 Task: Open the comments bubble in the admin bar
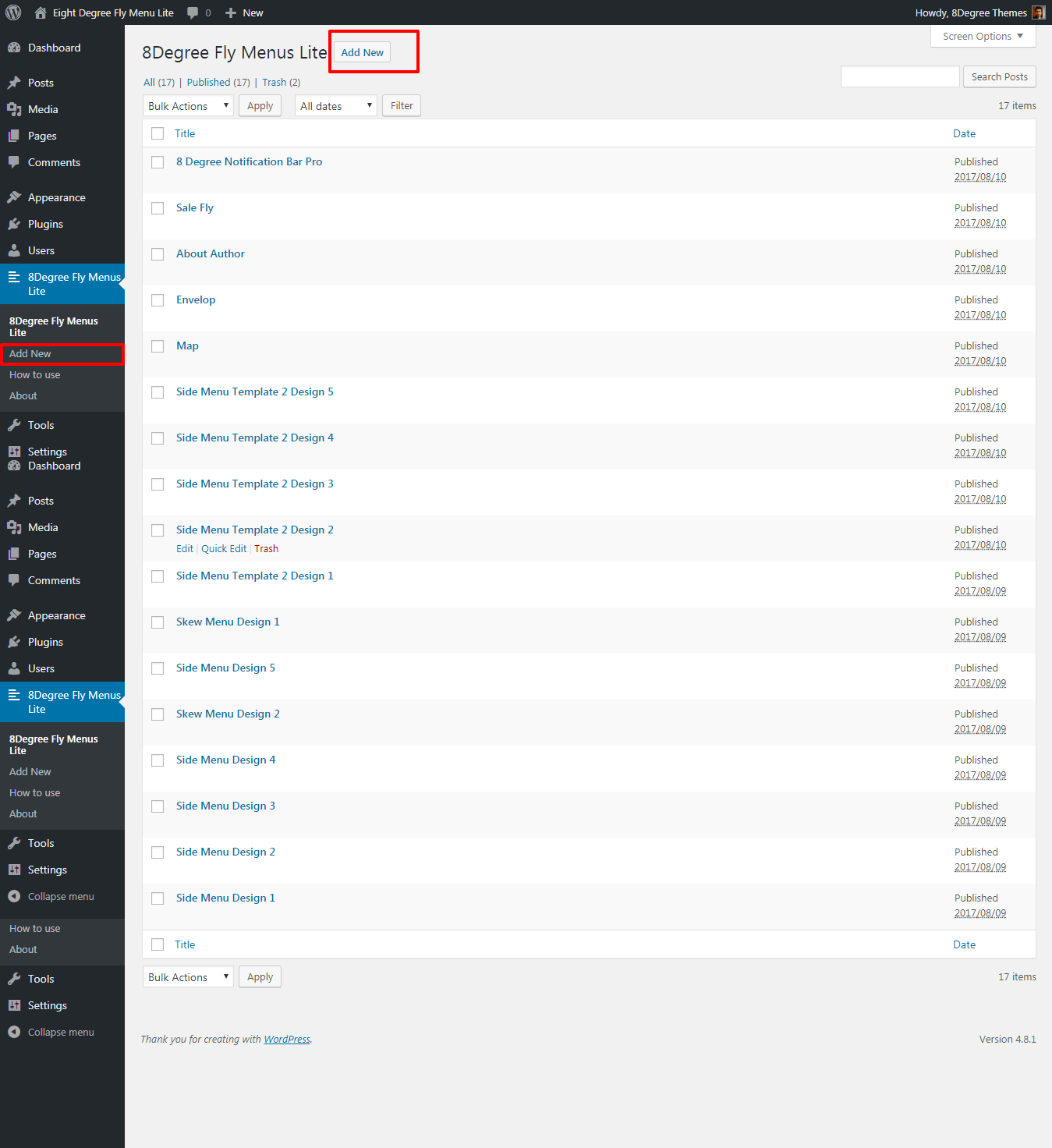(199, 12)
